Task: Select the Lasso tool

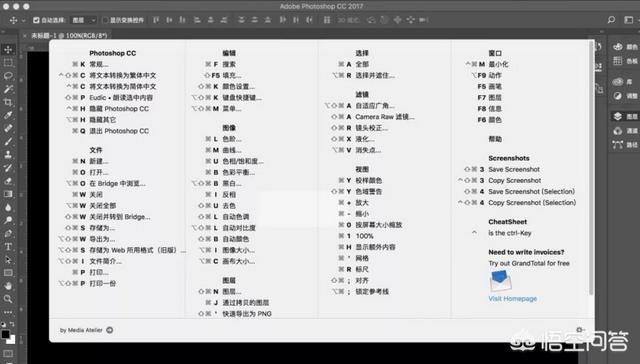Action: tap(8, 76)
